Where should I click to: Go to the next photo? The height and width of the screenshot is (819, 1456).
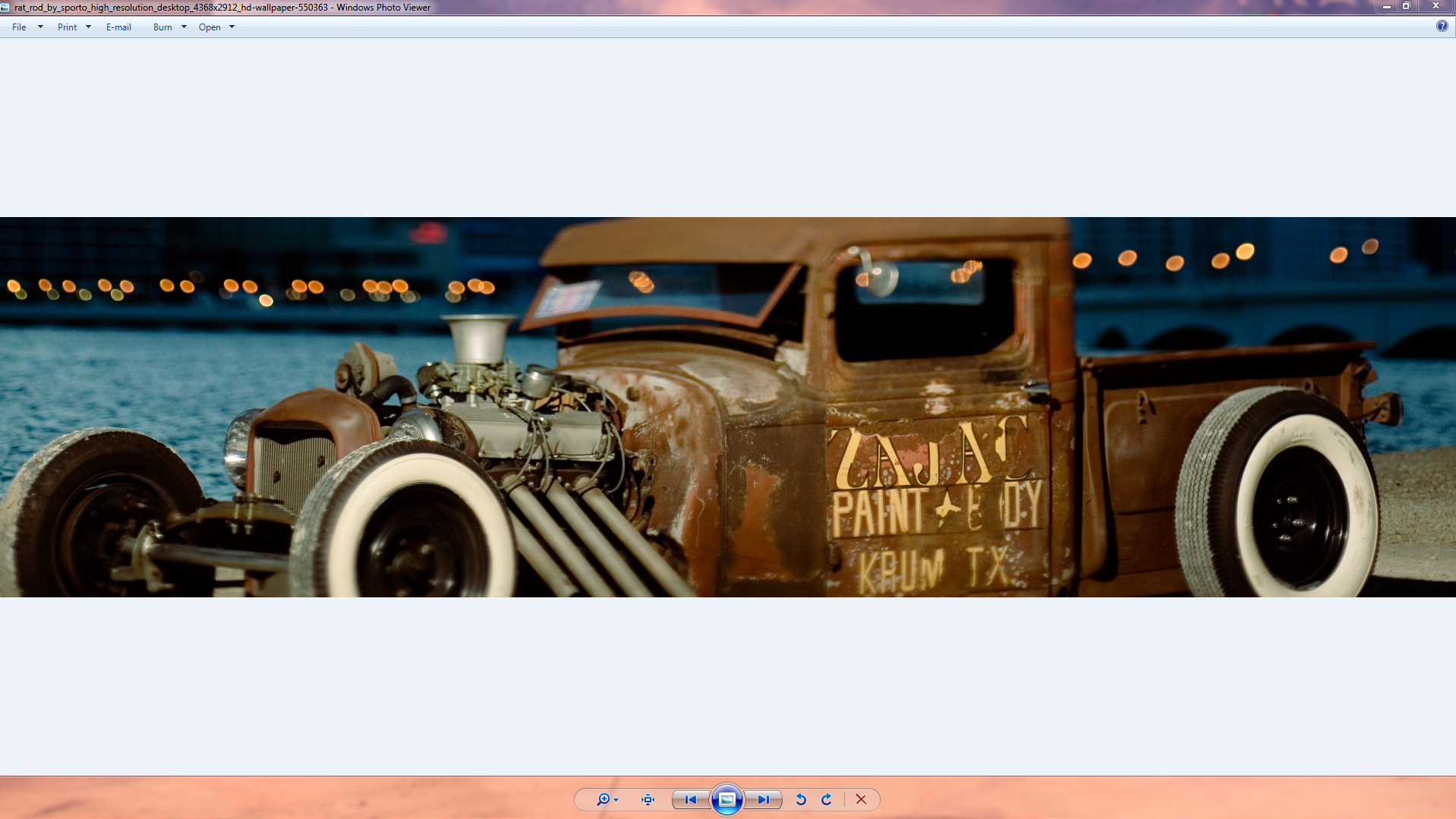[x=763, y=799]
